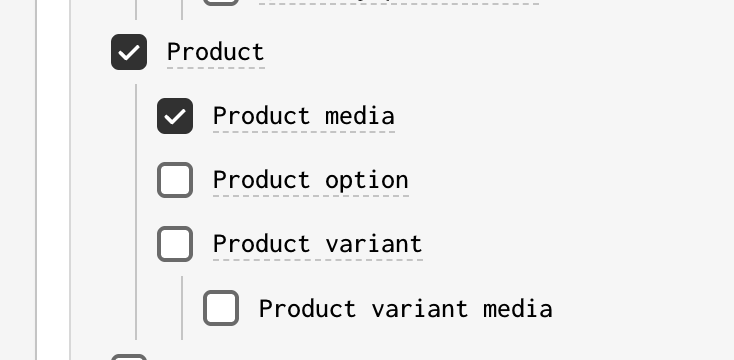This screenshot has height=360, width=734.
Task: Select the Product media label
Action: point(304,116)
